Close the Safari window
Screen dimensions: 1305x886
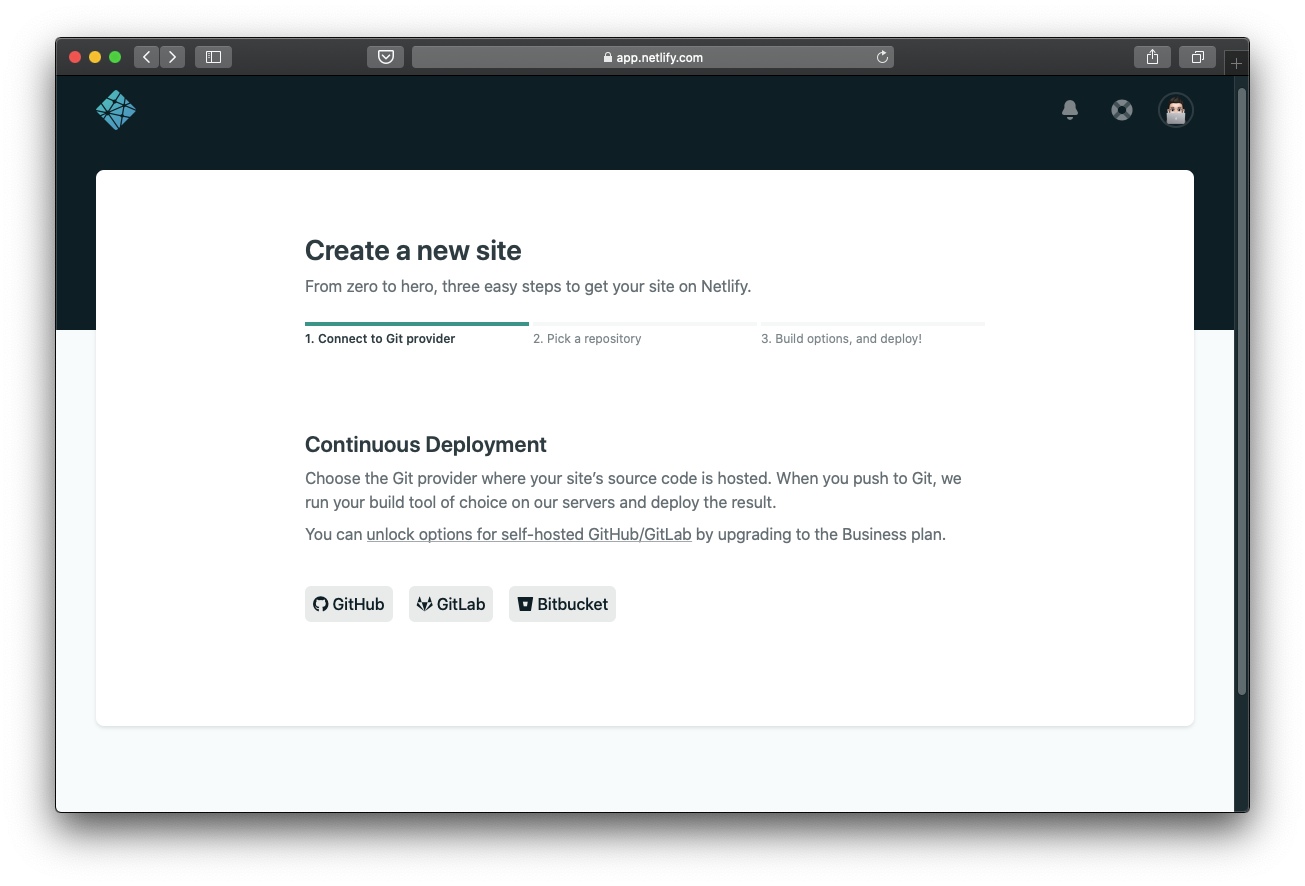click(x=75, y=57)
